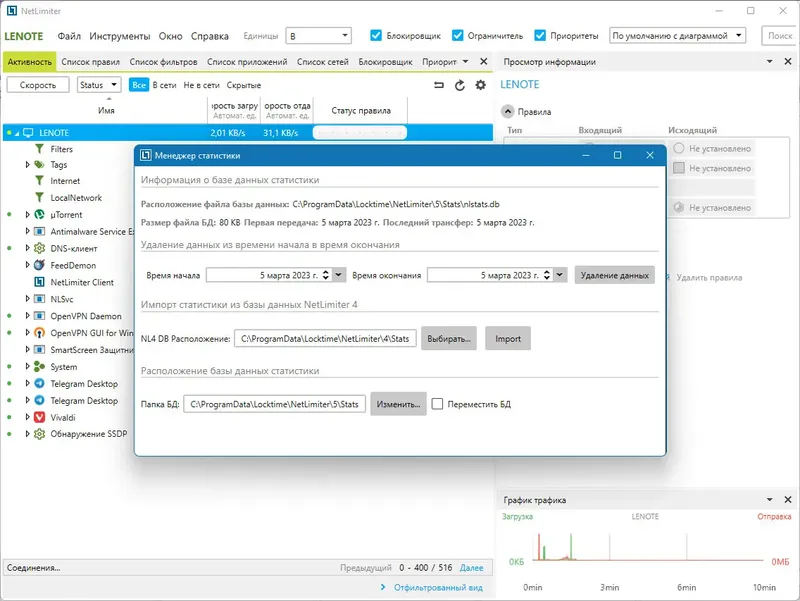The image size is (800, 601).
Task: Toggle the Блокировщик checkbox
Action: coord(376,36)
